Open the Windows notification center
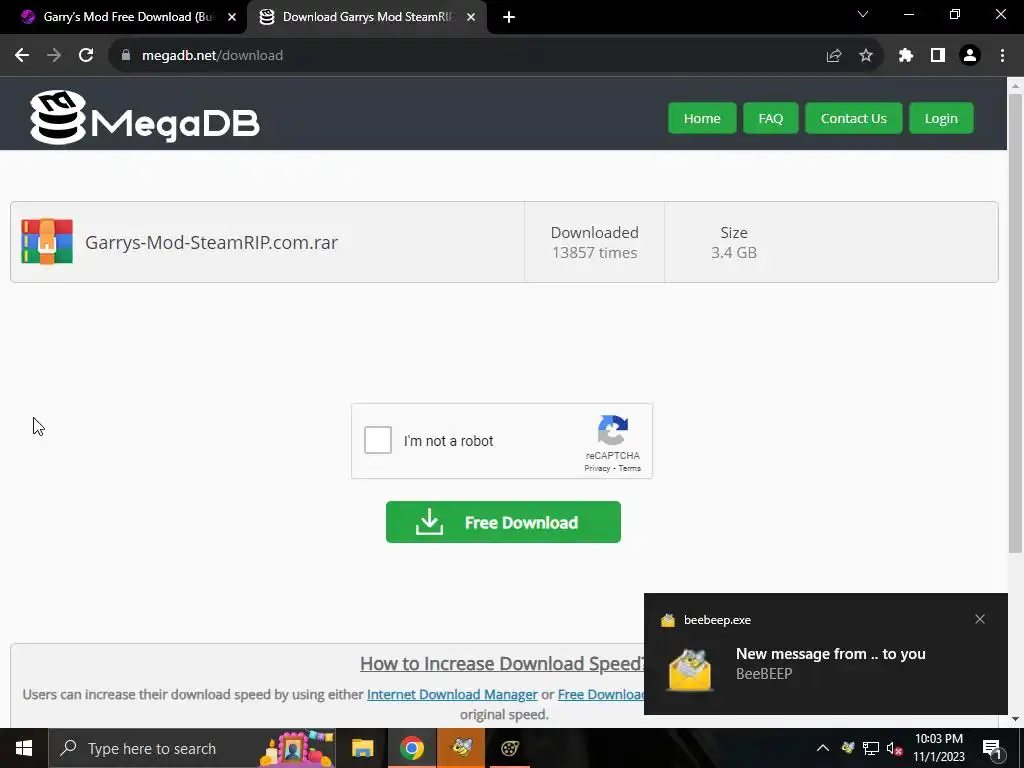The image size is (1024, 768). [992, 749]
